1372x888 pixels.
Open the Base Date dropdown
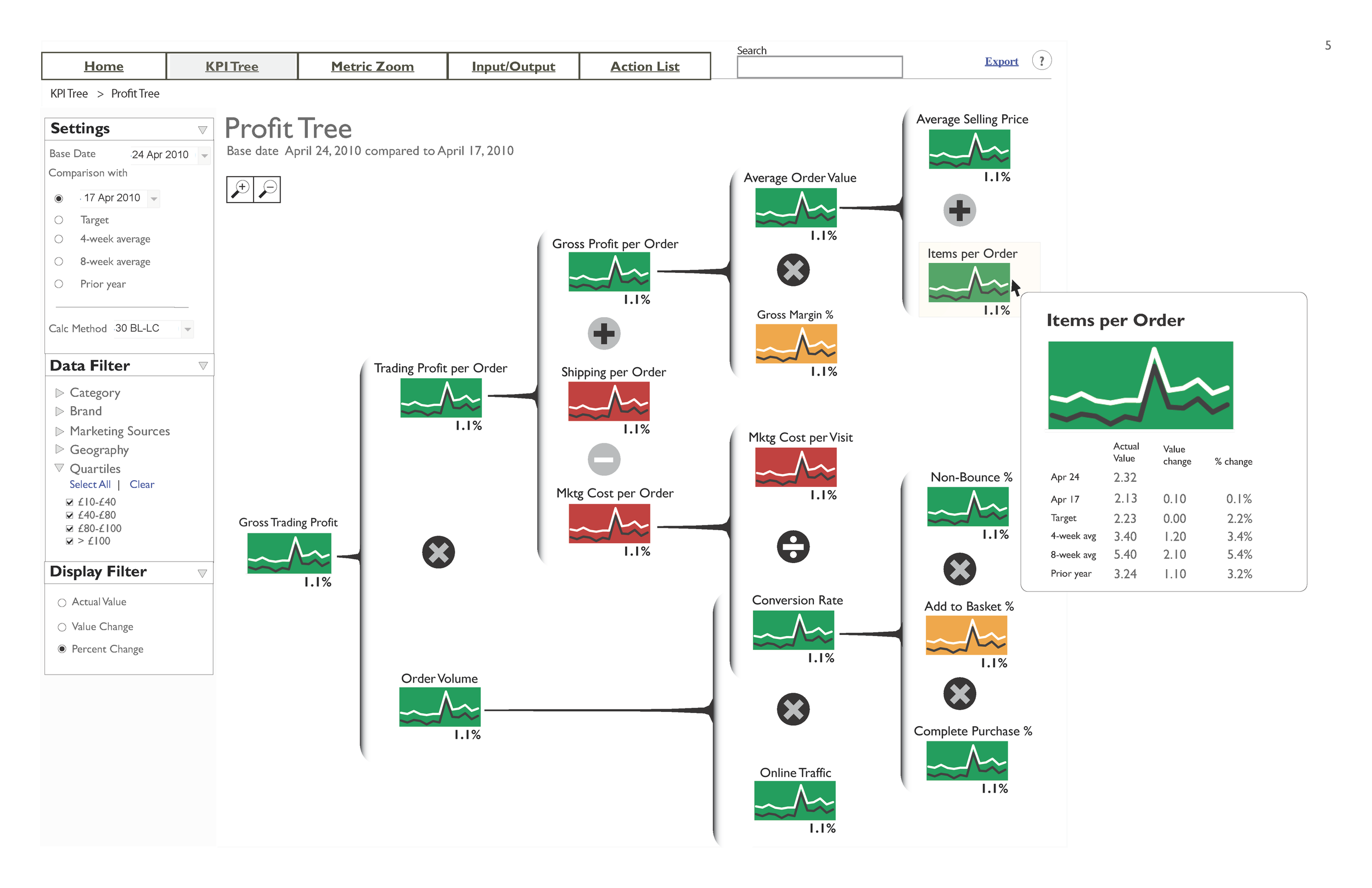(x=200, y=153)
